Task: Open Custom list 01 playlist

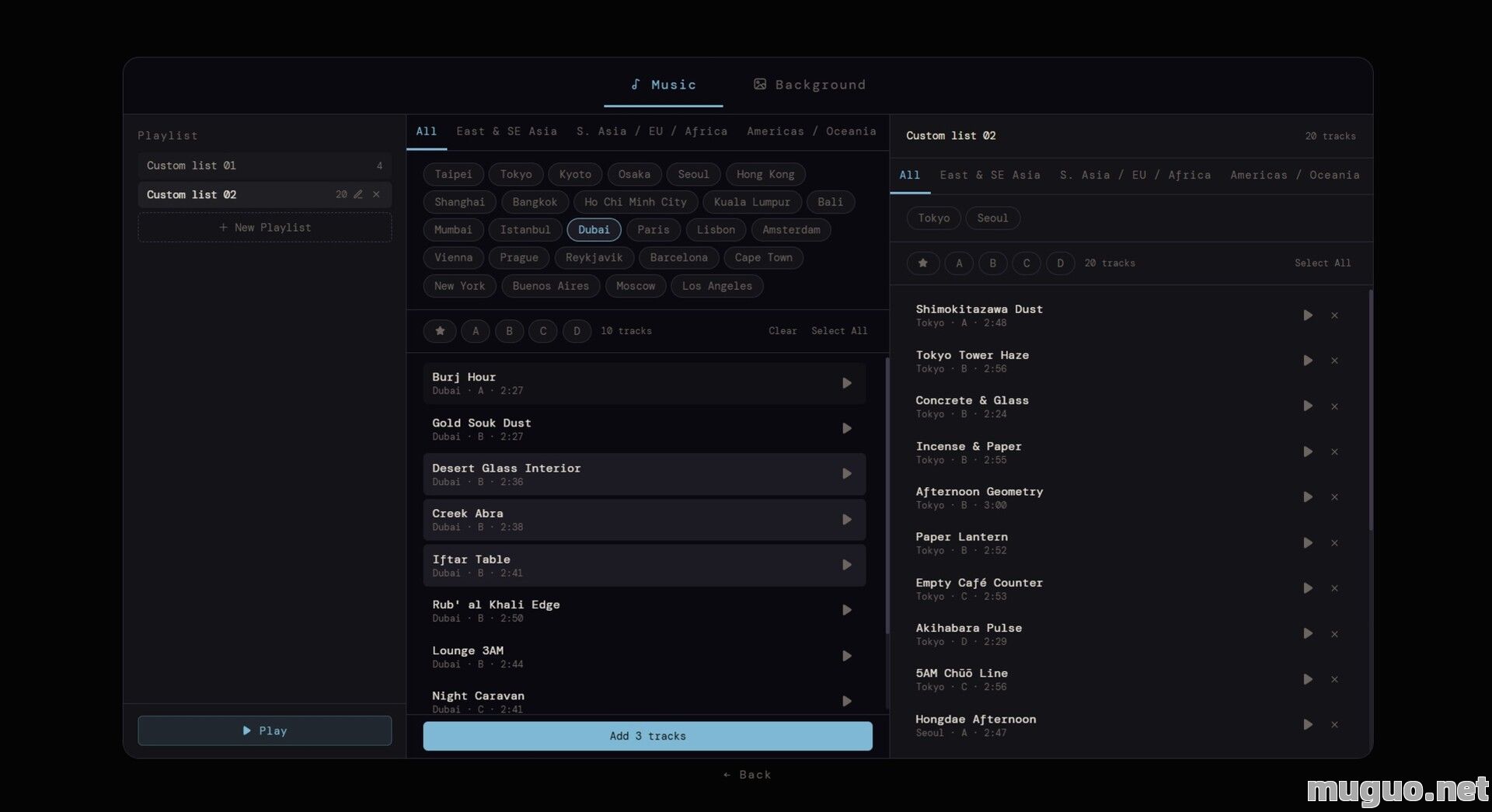Action: [x=264, y=166]
